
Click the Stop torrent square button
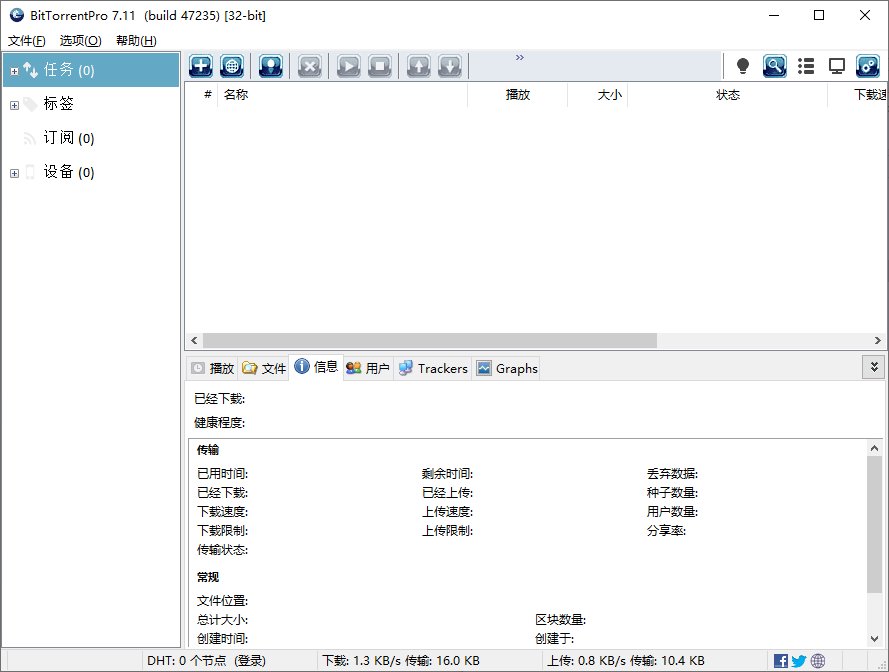tap(379, 66)
